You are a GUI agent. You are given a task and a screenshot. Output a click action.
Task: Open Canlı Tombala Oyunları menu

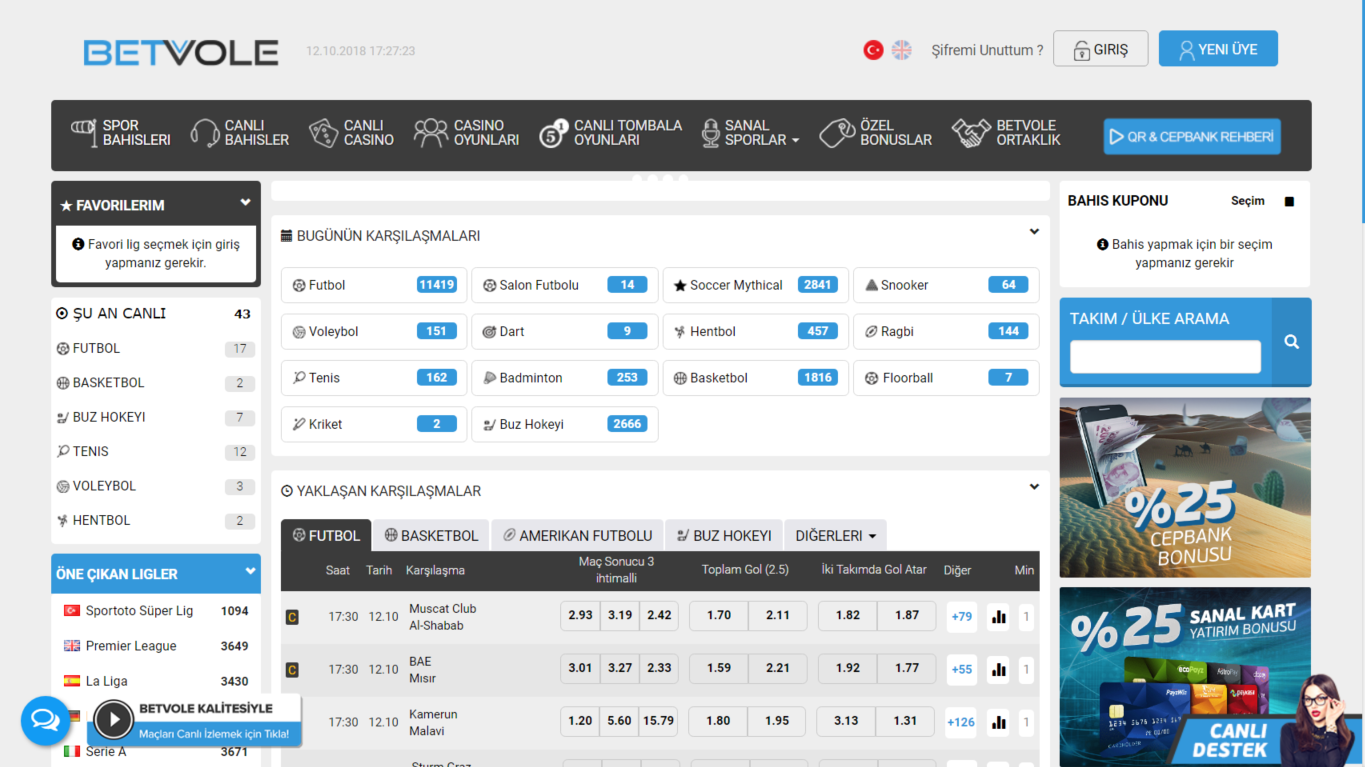tap(610, 133)
